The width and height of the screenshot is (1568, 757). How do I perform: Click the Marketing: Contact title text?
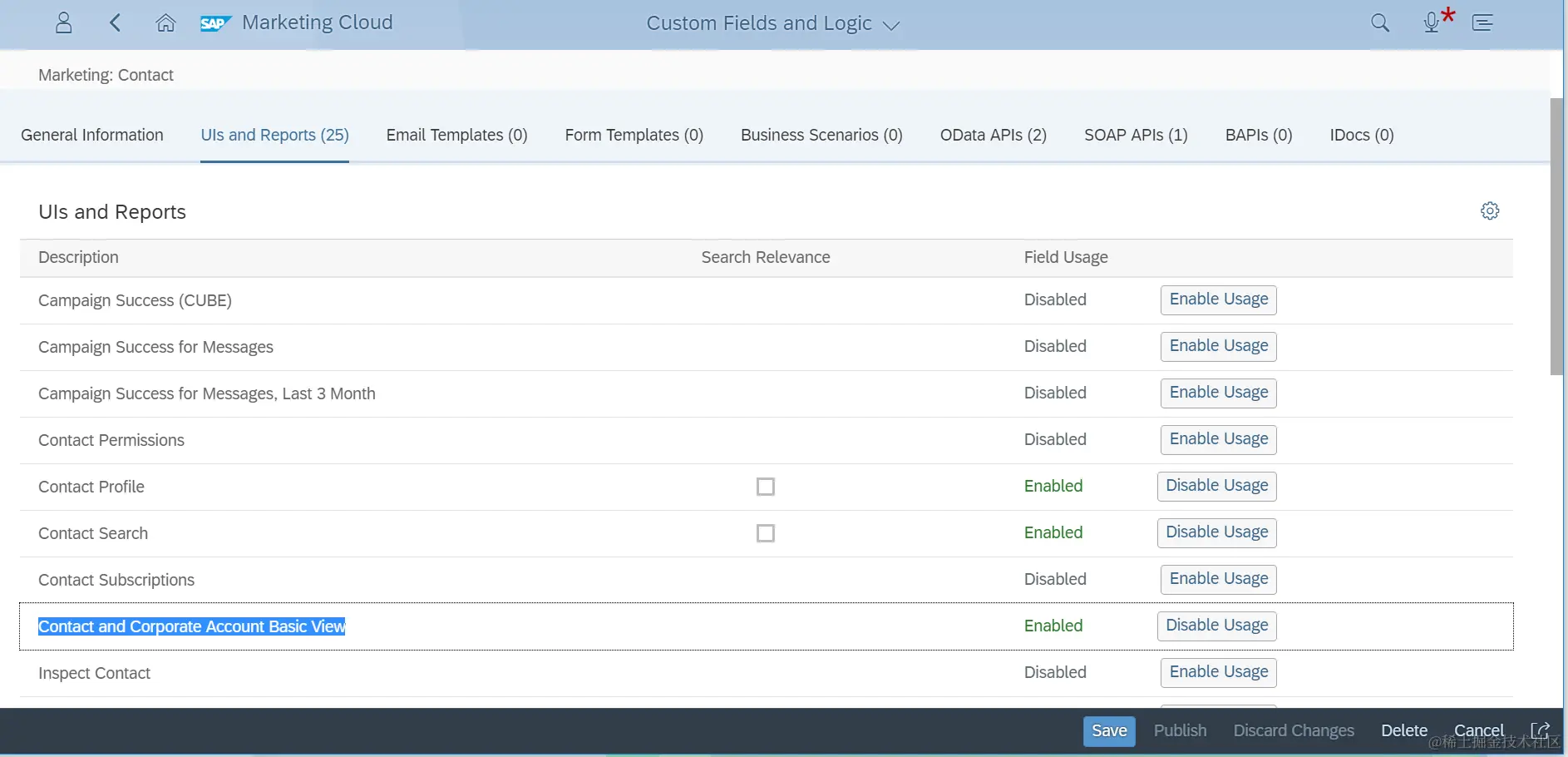pyautogui.click(x=106, y=75)
